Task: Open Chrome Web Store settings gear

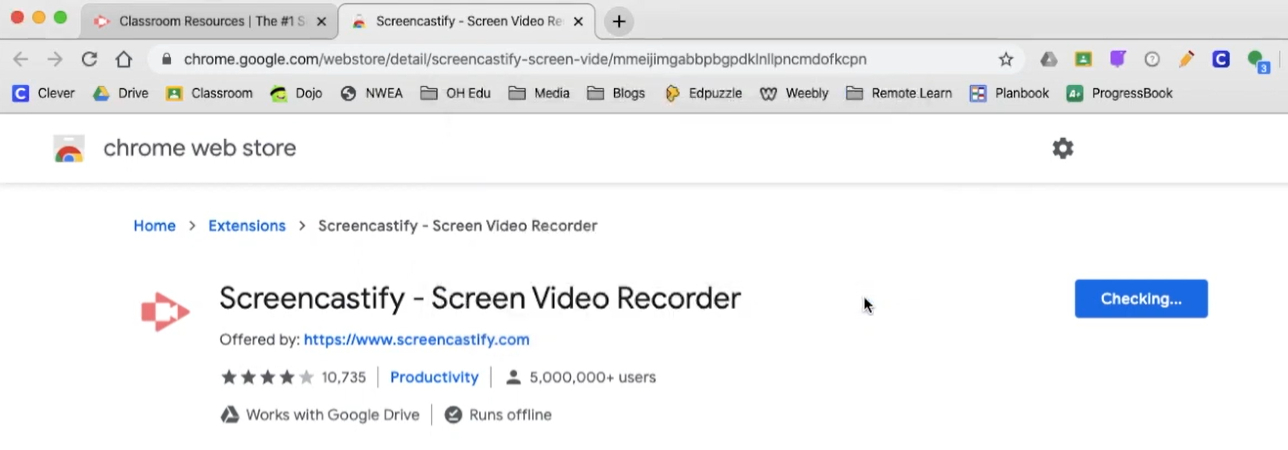Action: (1063, 148)
